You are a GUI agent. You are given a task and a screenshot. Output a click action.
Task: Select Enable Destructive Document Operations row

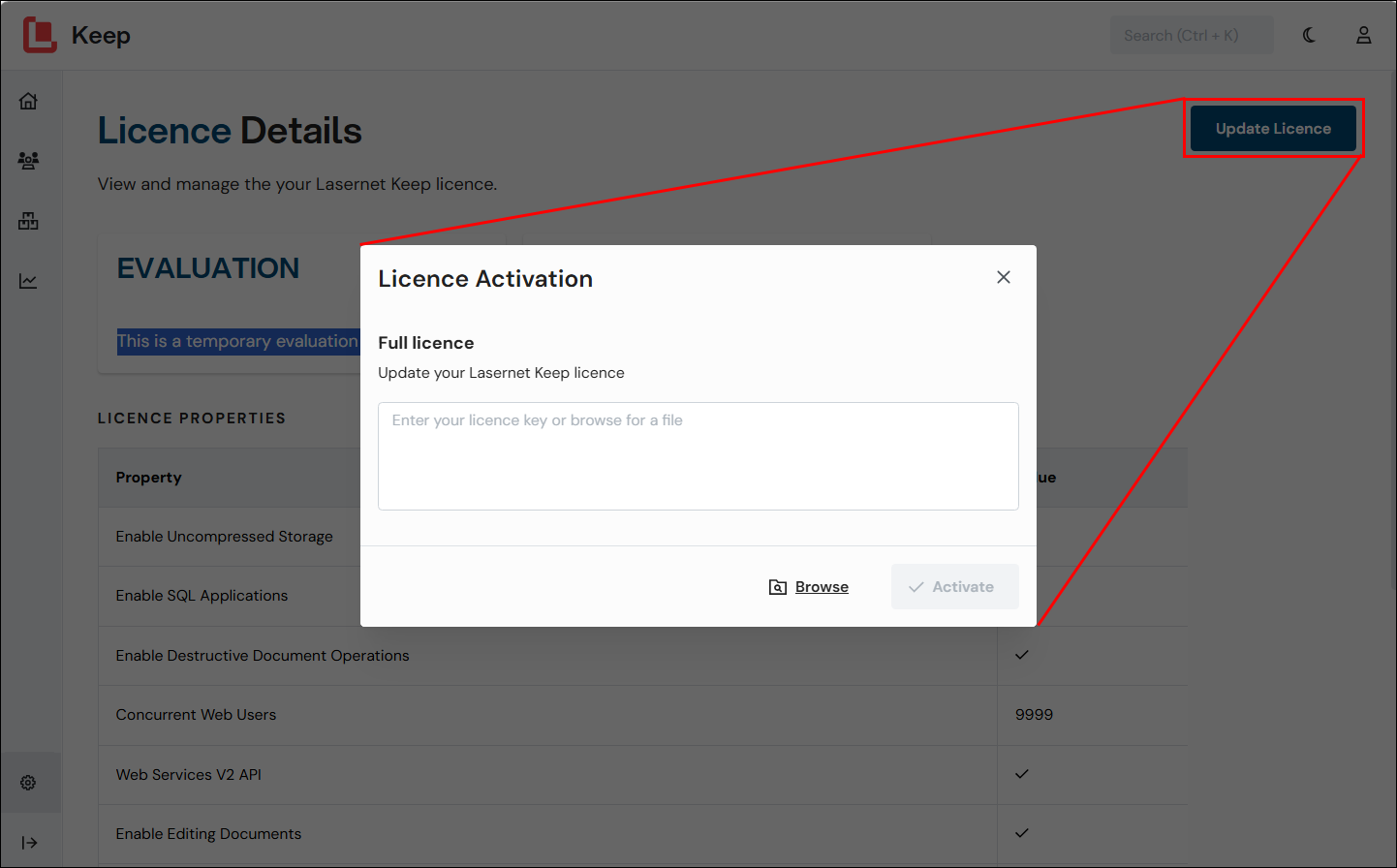point(642,656)
